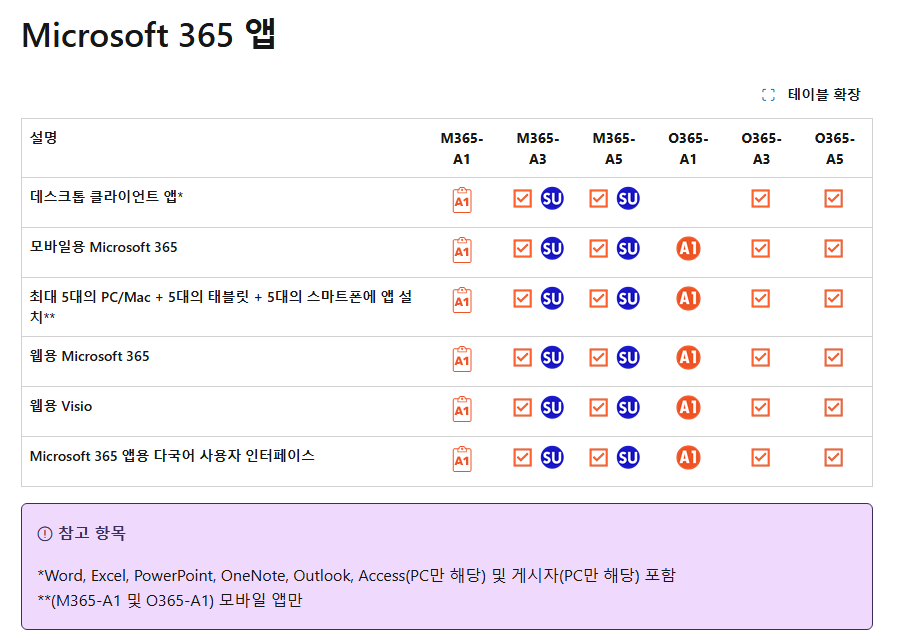Click the M365-A1 clipboard icon in 데스크톱 클라이언트 앱 row
The width and height of the screenshot is (899, 640).
(x=462, y=200)
